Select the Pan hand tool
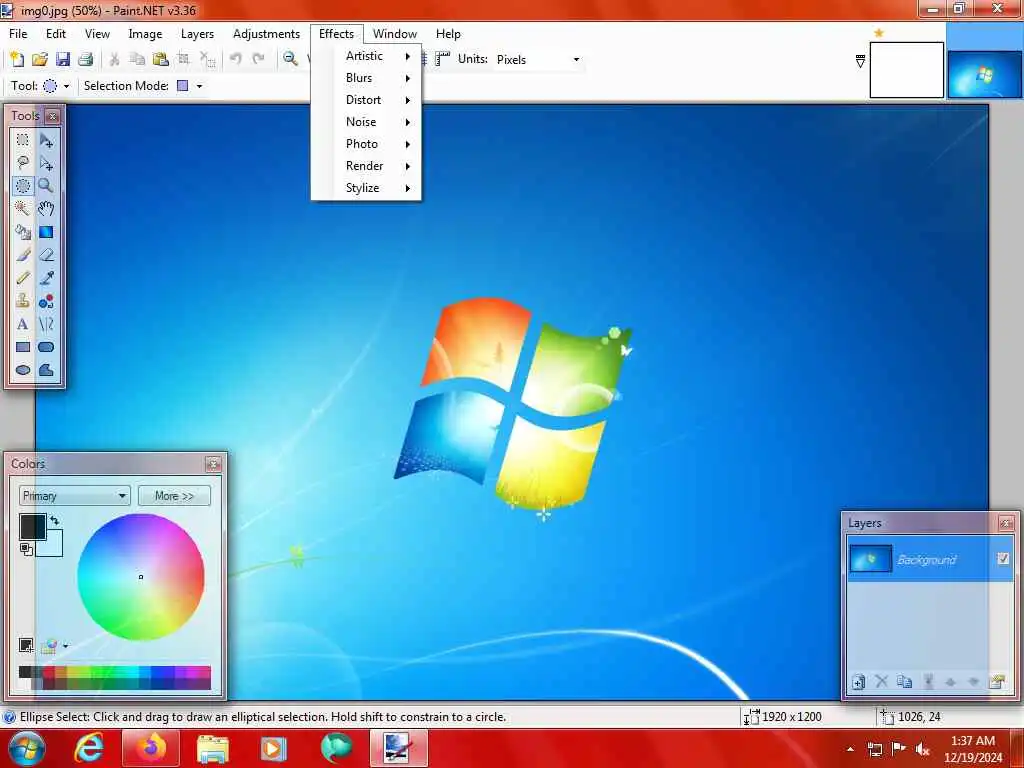The image size is (1024, 768). pyautogui.click(x=46, y=208)
